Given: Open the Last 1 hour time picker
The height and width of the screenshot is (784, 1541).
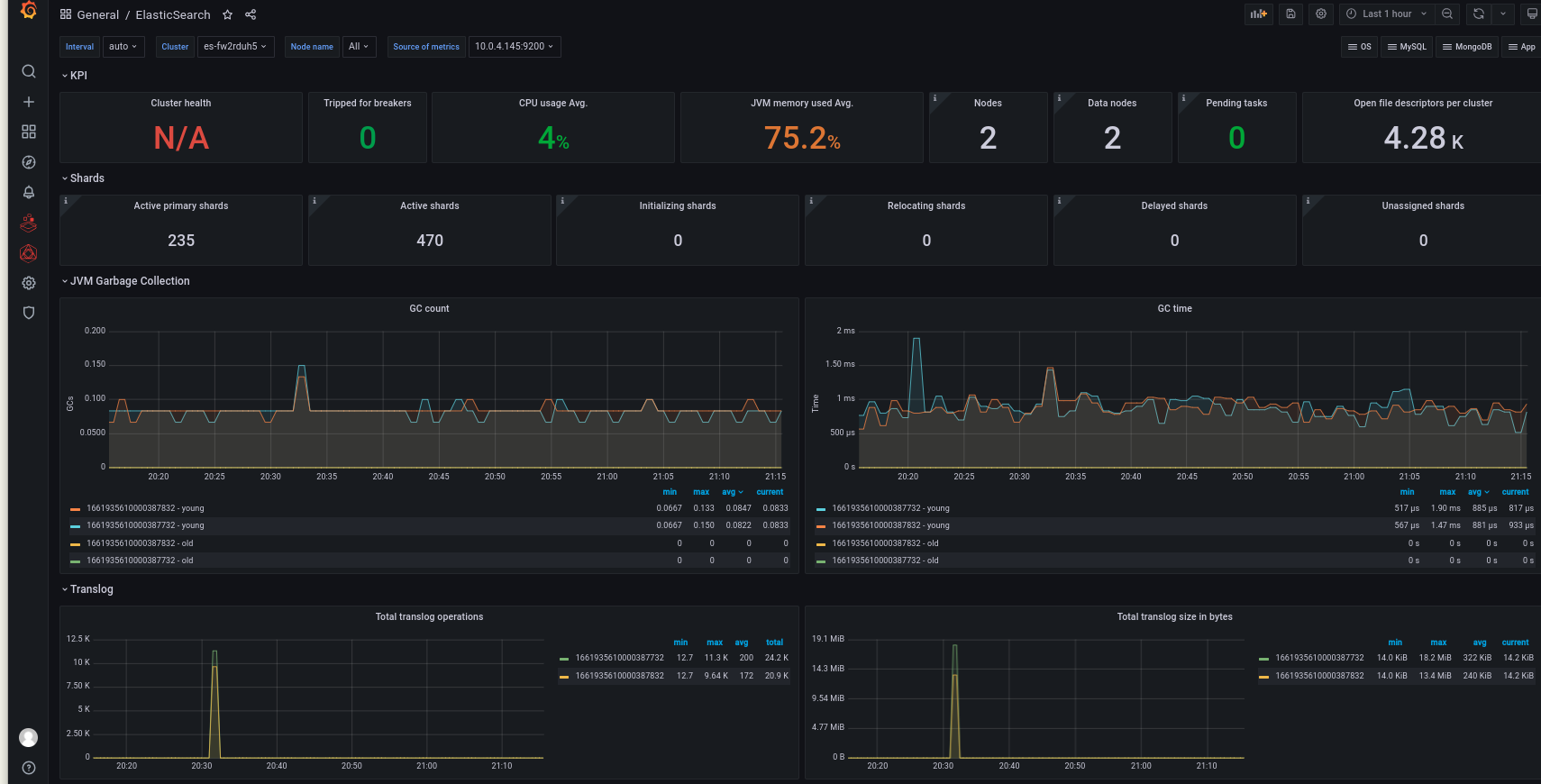Looking at the screenshot, I should (1386, 14).
